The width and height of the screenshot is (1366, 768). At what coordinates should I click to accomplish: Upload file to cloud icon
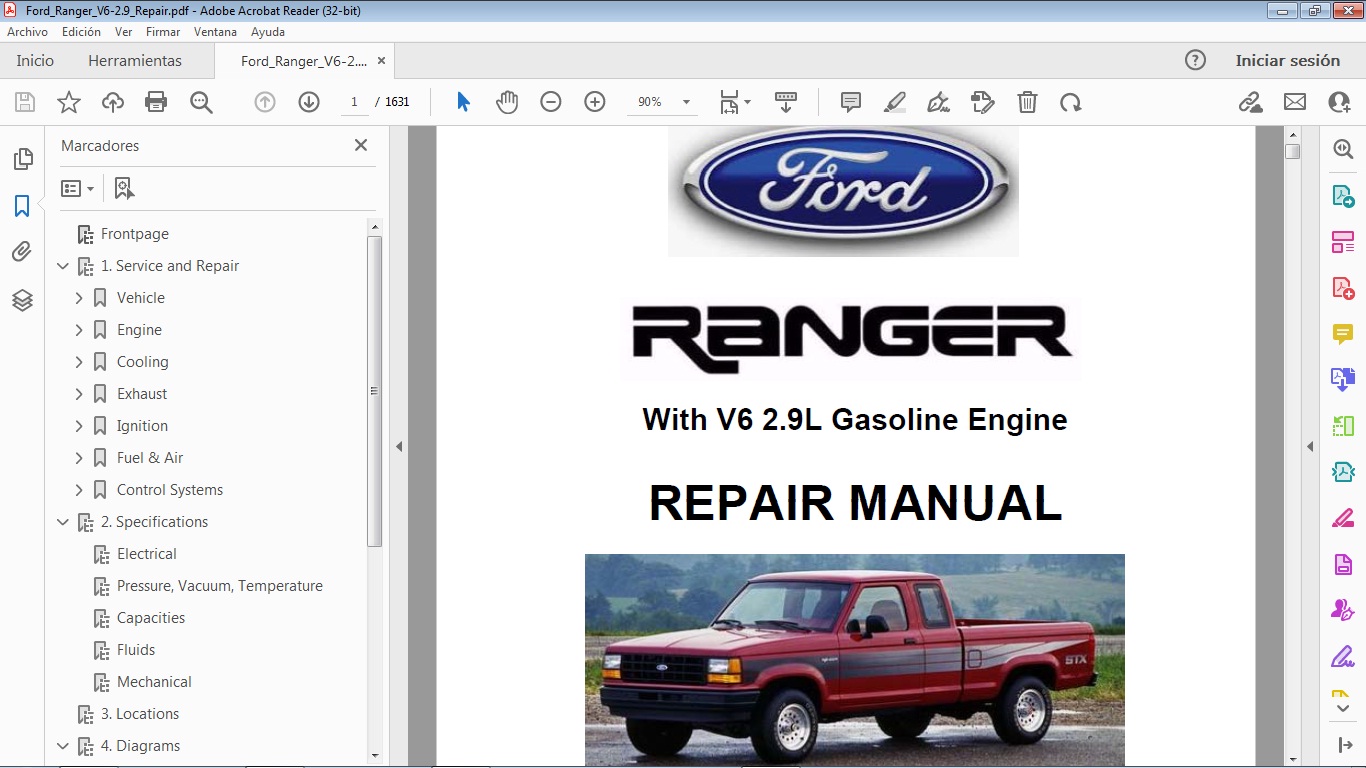pyautogui.click(x=113, y=102)
